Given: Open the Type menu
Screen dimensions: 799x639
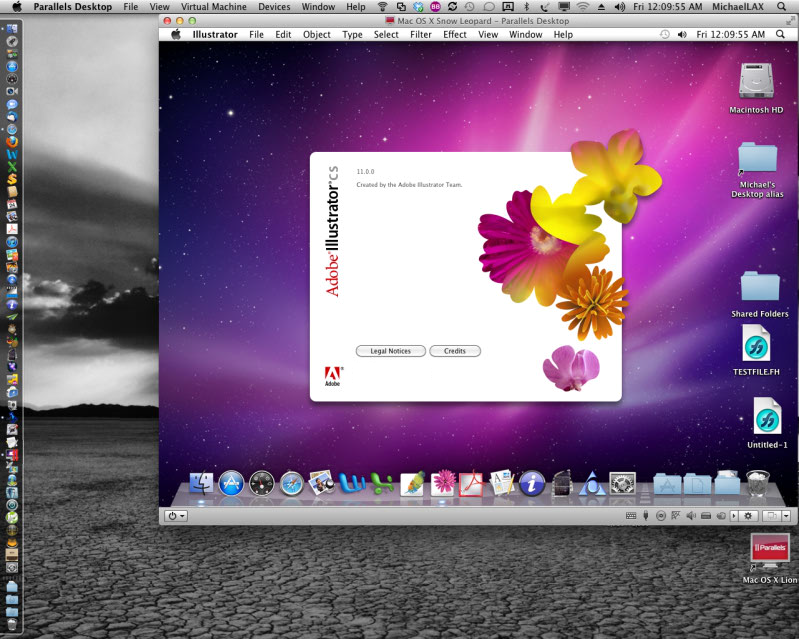Looking at the screenshot, I should tap(352, 34).
